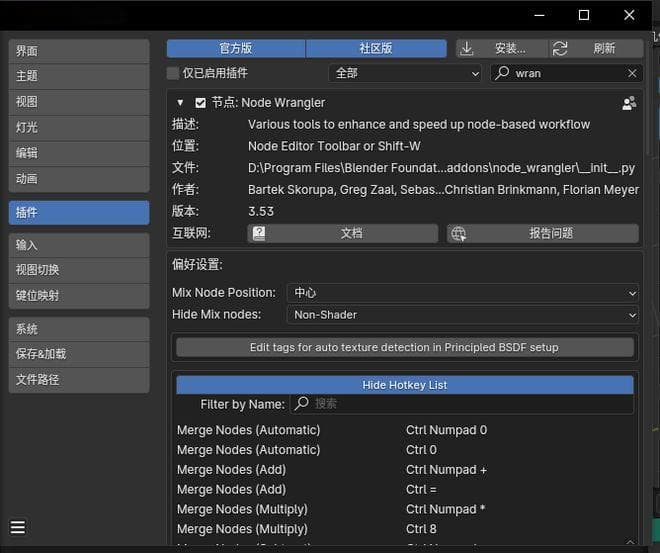This screenshot has width=660, height=553.
Task: Open the 保存&加载 preferences section
Action: coord(79,354)
